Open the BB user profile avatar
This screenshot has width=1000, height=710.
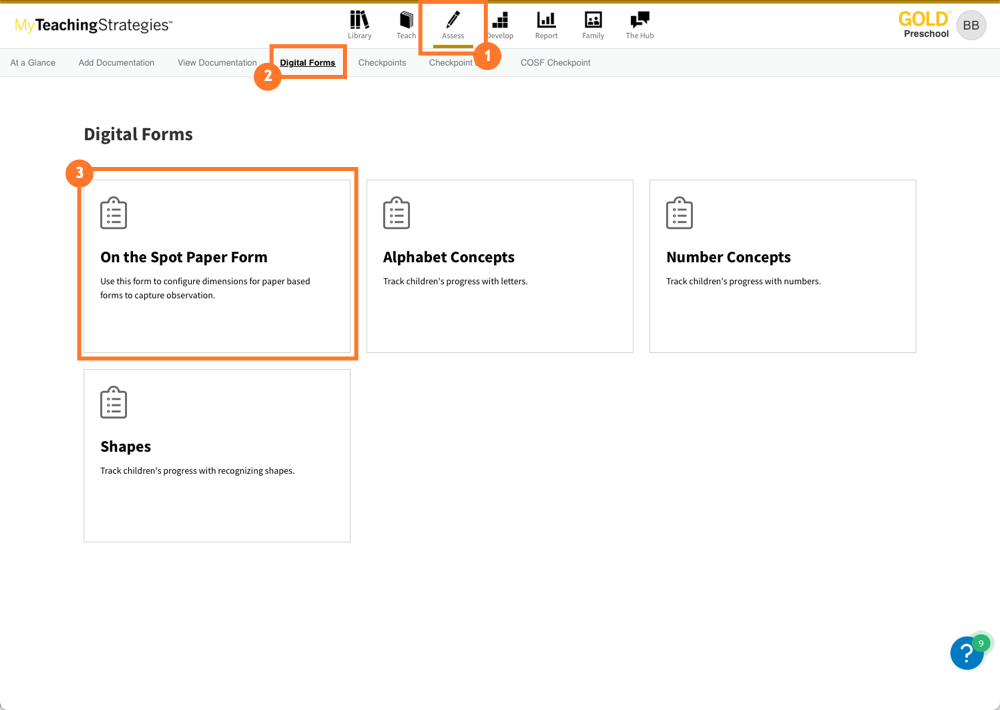(x=971, y=25)
